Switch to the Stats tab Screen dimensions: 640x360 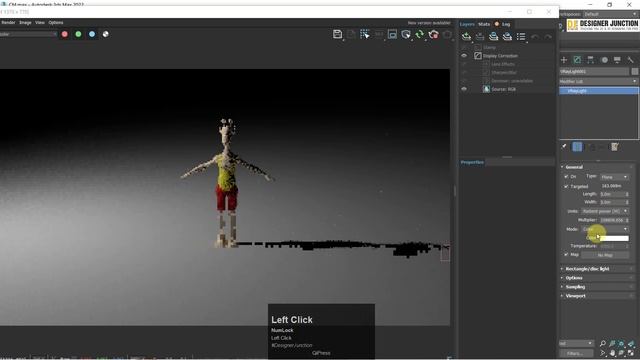pos(484,24)
